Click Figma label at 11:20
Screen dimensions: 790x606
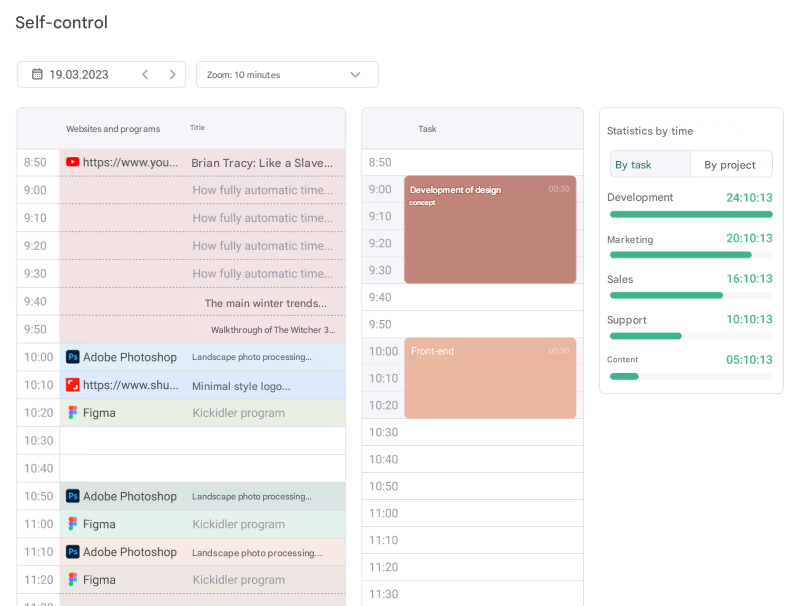point(99,580)
